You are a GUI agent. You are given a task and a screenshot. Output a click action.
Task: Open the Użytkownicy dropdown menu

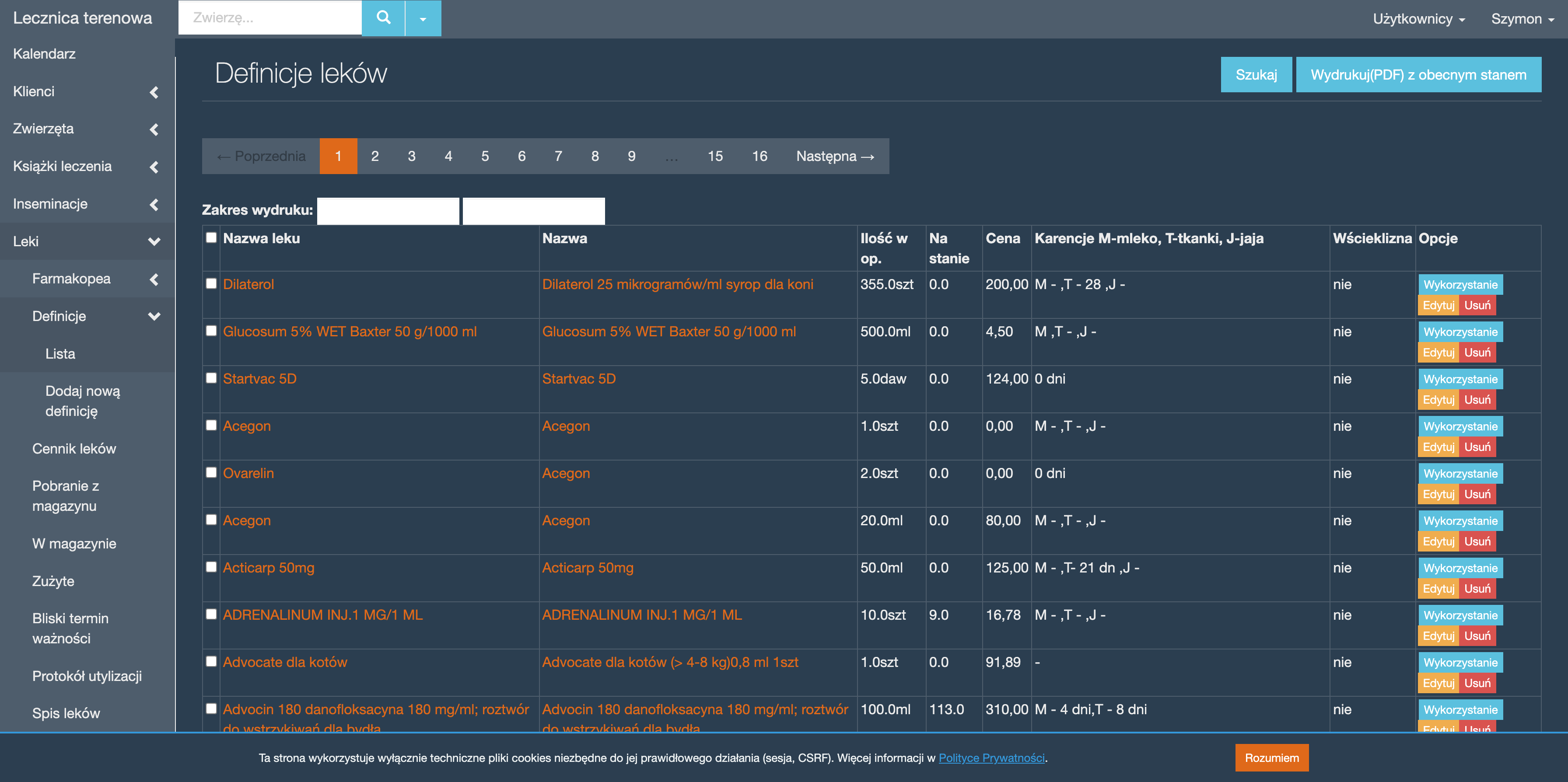click(x=1418, y=19)
